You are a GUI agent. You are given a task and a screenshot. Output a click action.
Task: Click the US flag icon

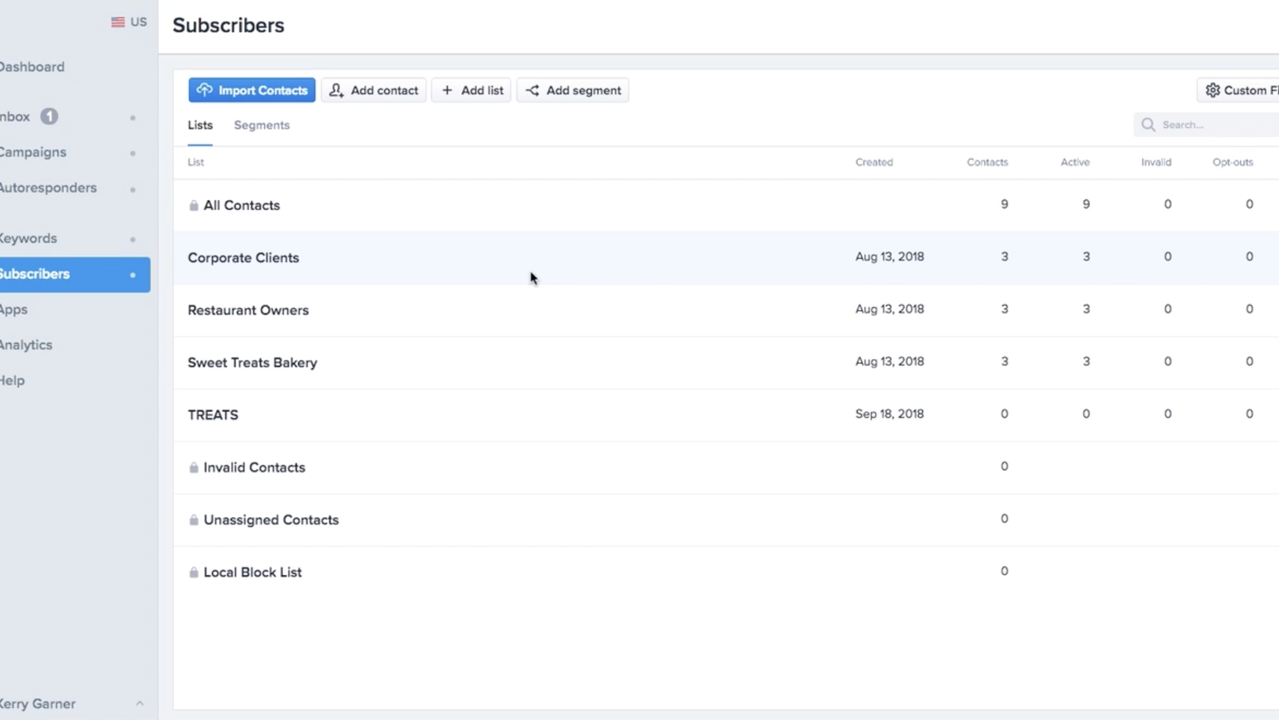click(x=118, y=22)
